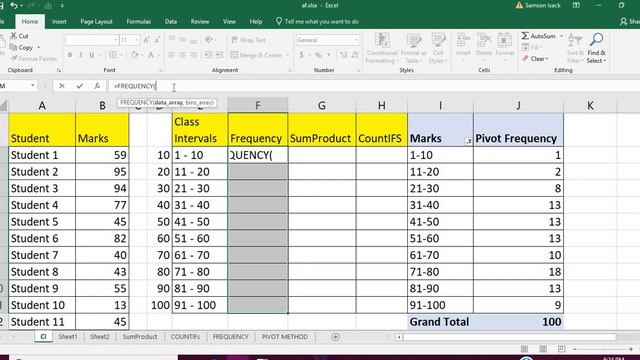
Task: Click the Increase Indent icon
Action: [219, 55]
